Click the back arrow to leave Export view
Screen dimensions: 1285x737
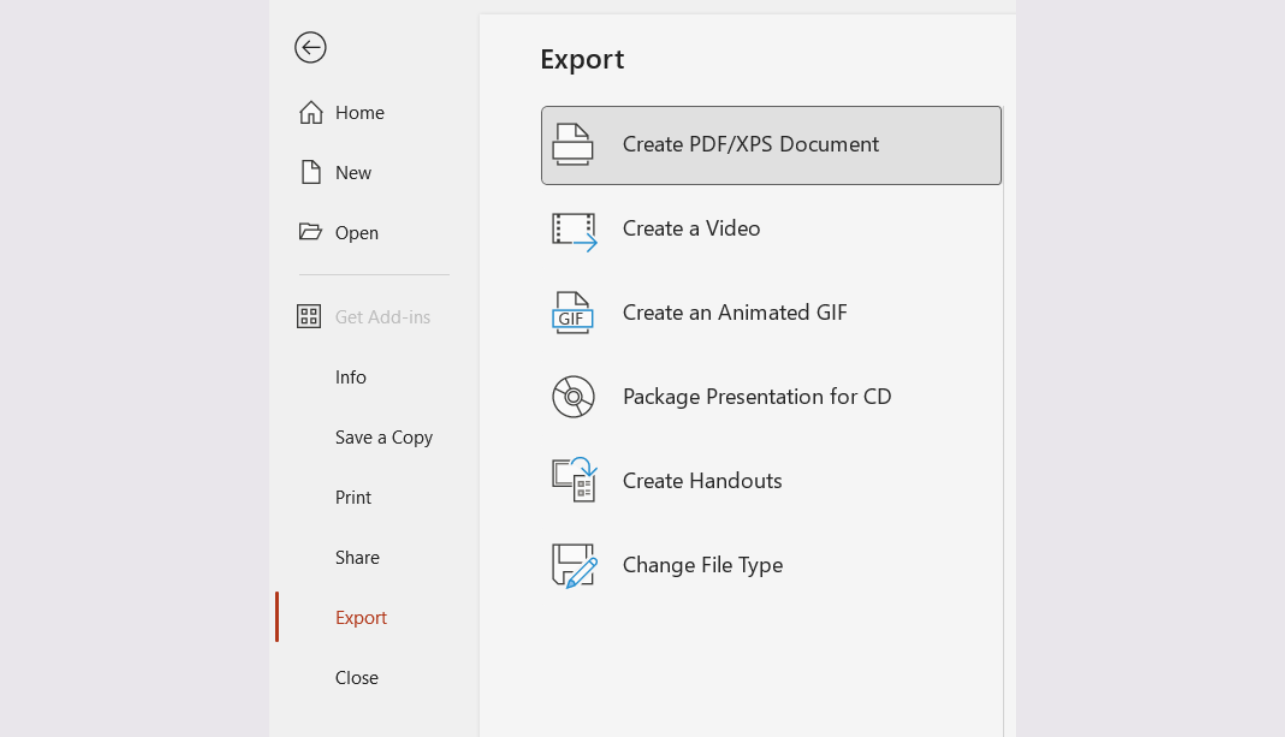(x=310, y=47)
